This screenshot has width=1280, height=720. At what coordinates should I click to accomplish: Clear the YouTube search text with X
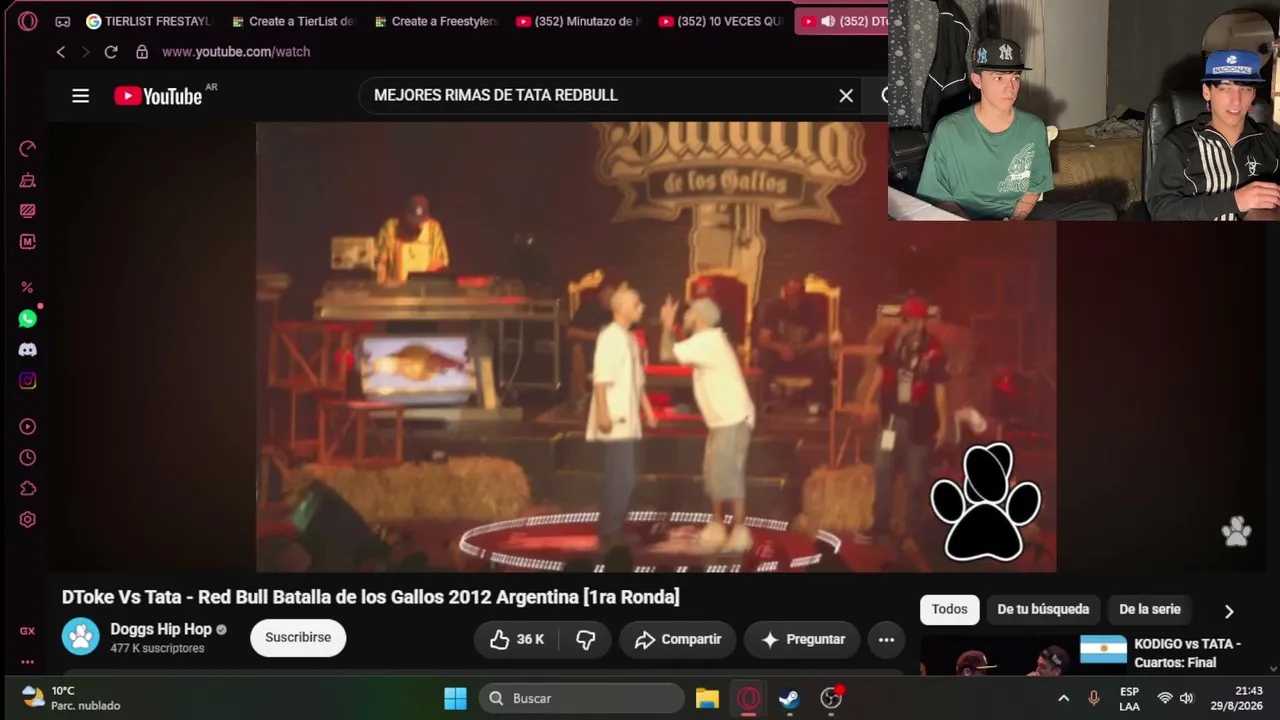click(x=846, y=96)
